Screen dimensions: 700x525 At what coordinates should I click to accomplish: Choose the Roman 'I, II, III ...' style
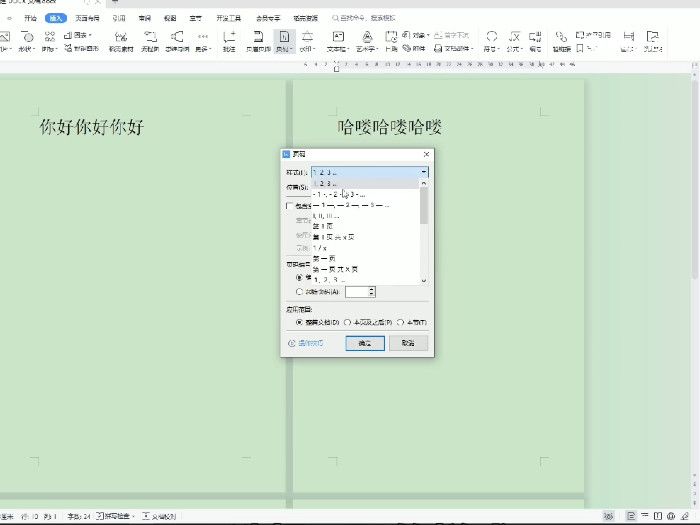[365, 216]
